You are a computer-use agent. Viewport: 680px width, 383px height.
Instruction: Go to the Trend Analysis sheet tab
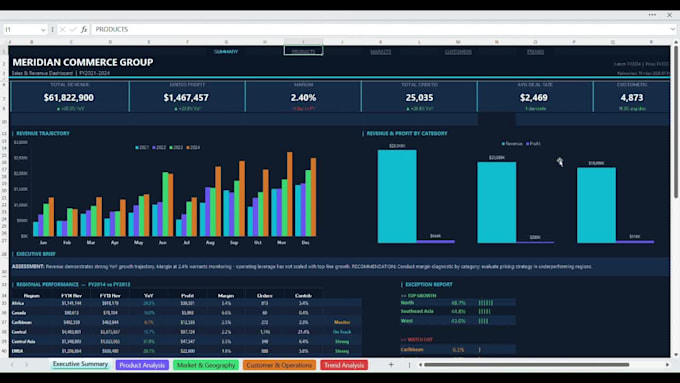click(x=344, y=365)
